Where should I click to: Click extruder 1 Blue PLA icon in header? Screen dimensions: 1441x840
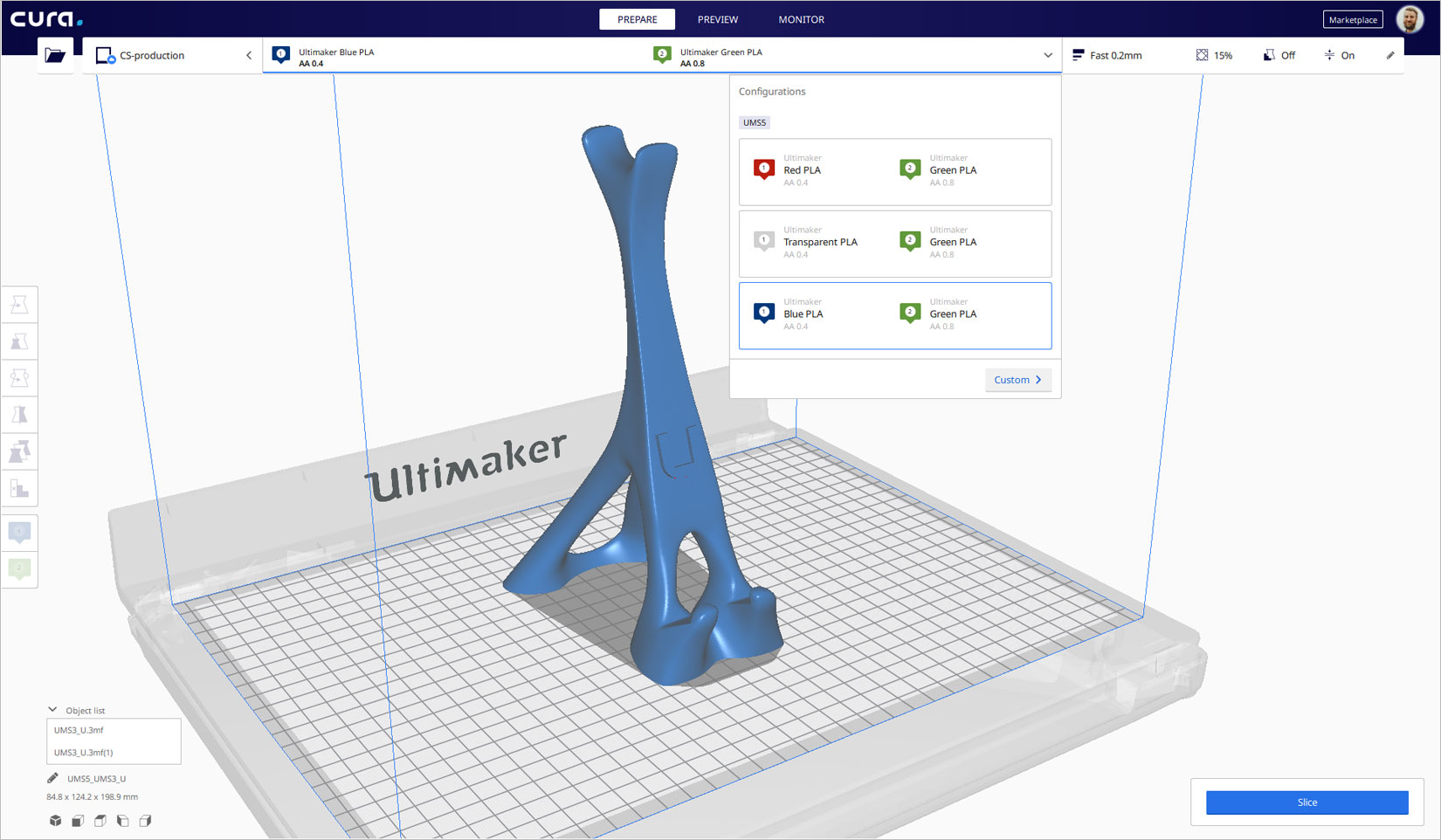(x=281, y=55)
